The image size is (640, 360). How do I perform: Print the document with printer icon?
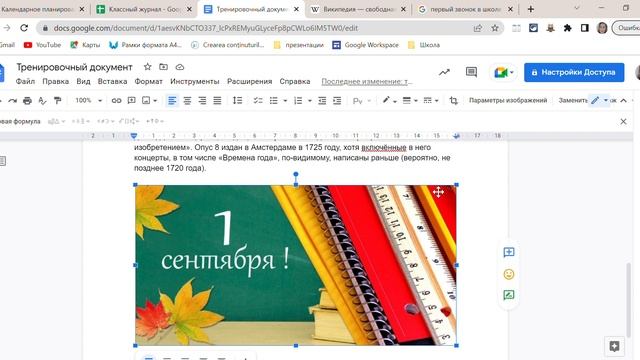tap(27, 100)
